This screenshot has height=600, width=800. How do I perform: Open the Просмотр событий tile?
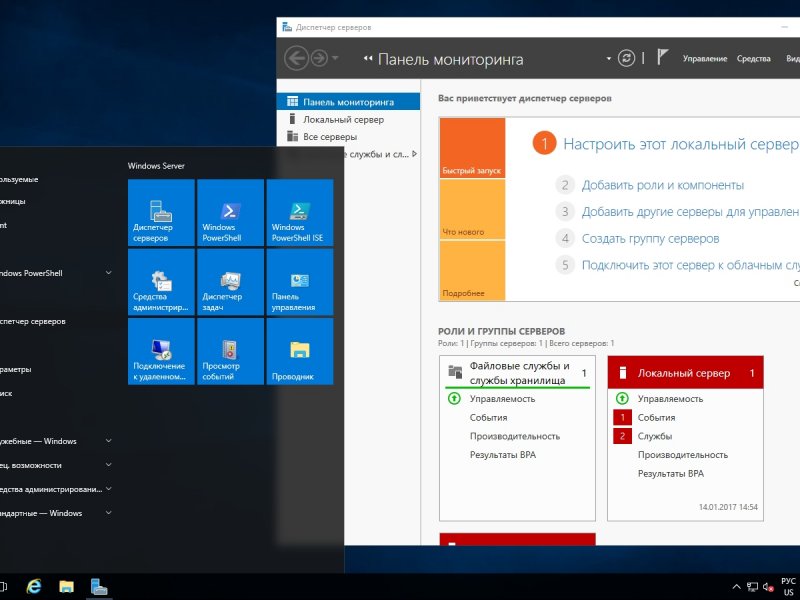[x=231, y=352]
